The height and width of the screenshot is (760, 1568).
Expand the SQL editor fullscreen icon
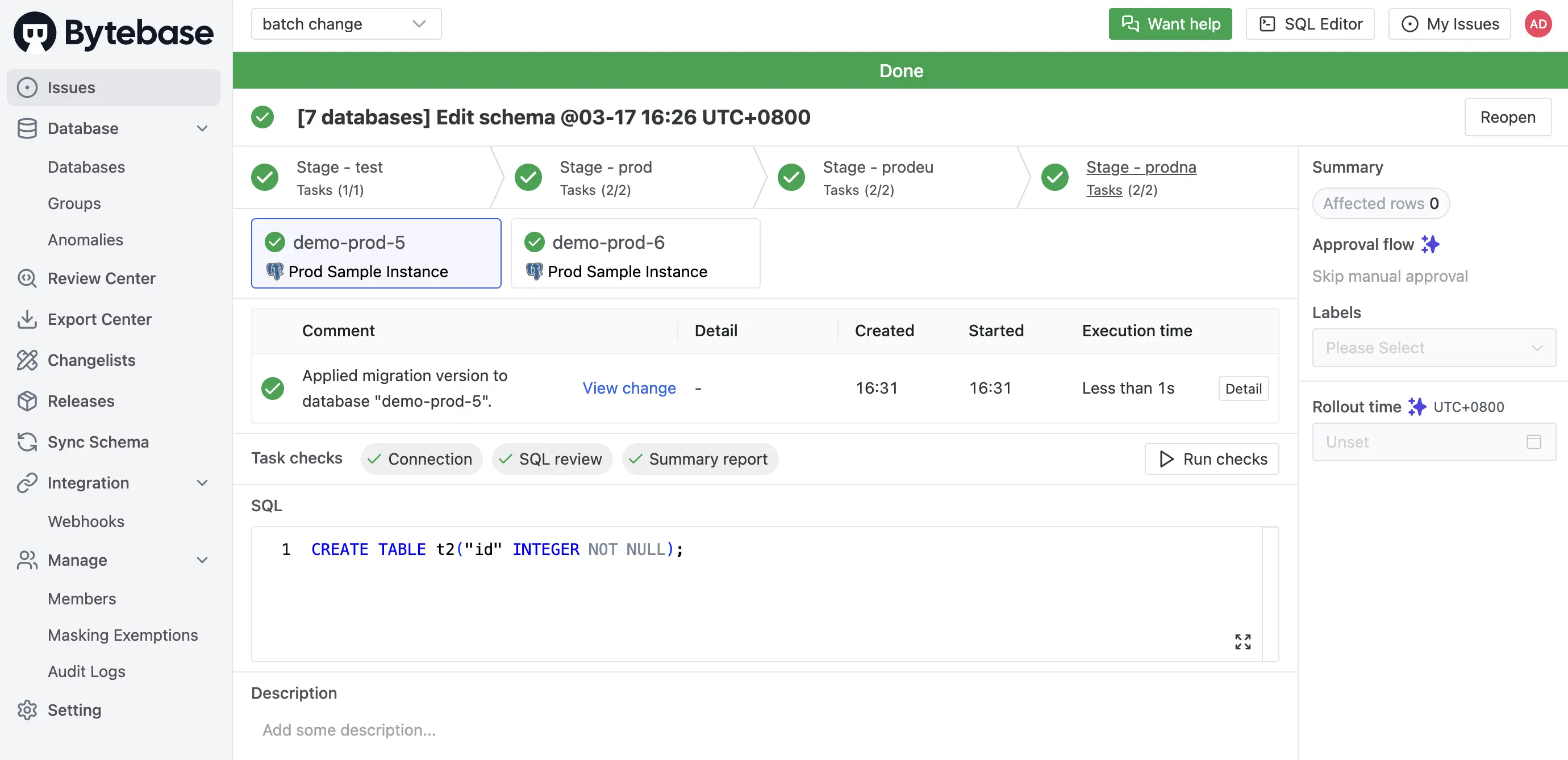click(1242, 641)
